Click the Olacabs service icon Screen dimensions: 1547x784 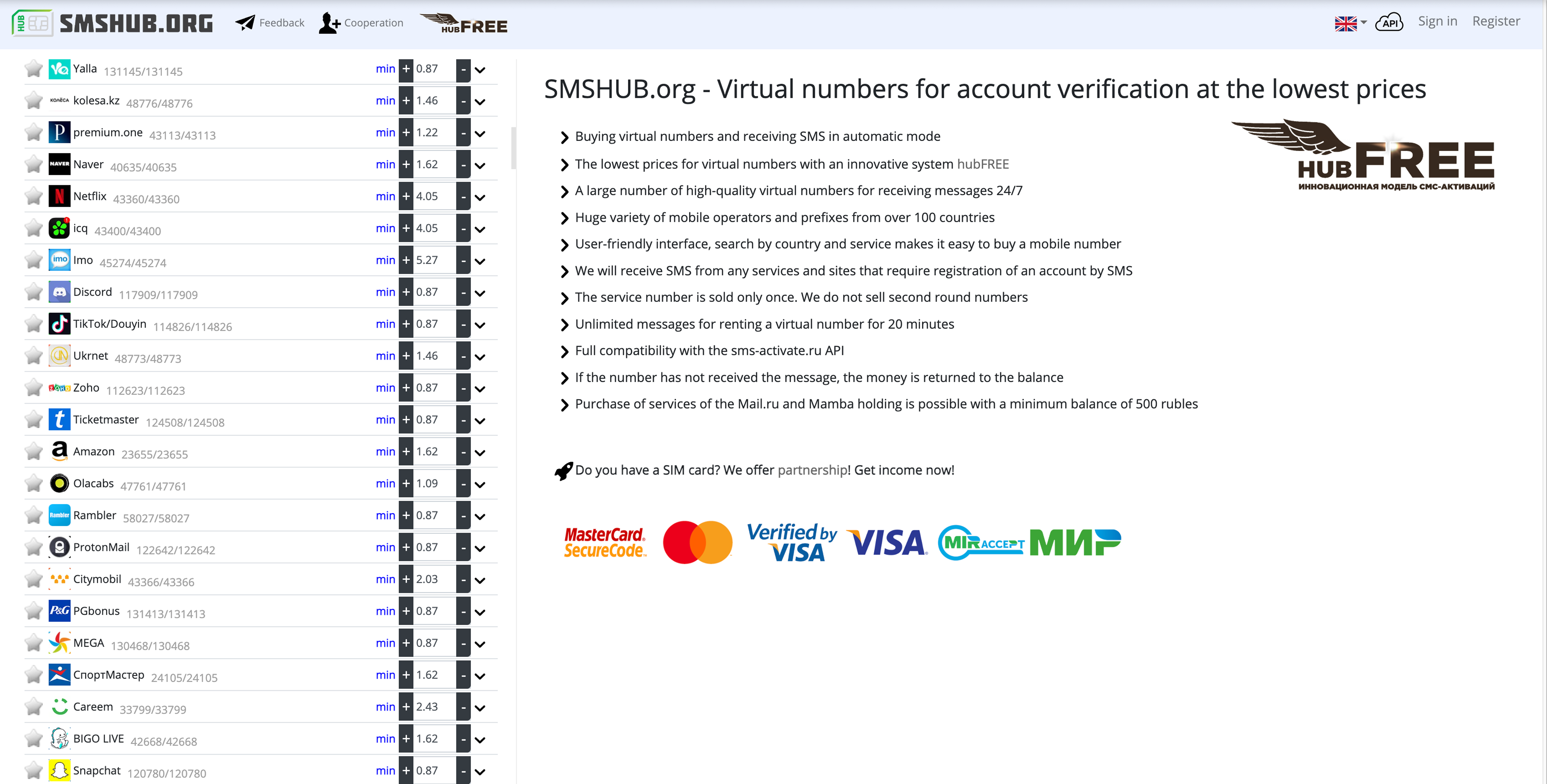[59, 483]
